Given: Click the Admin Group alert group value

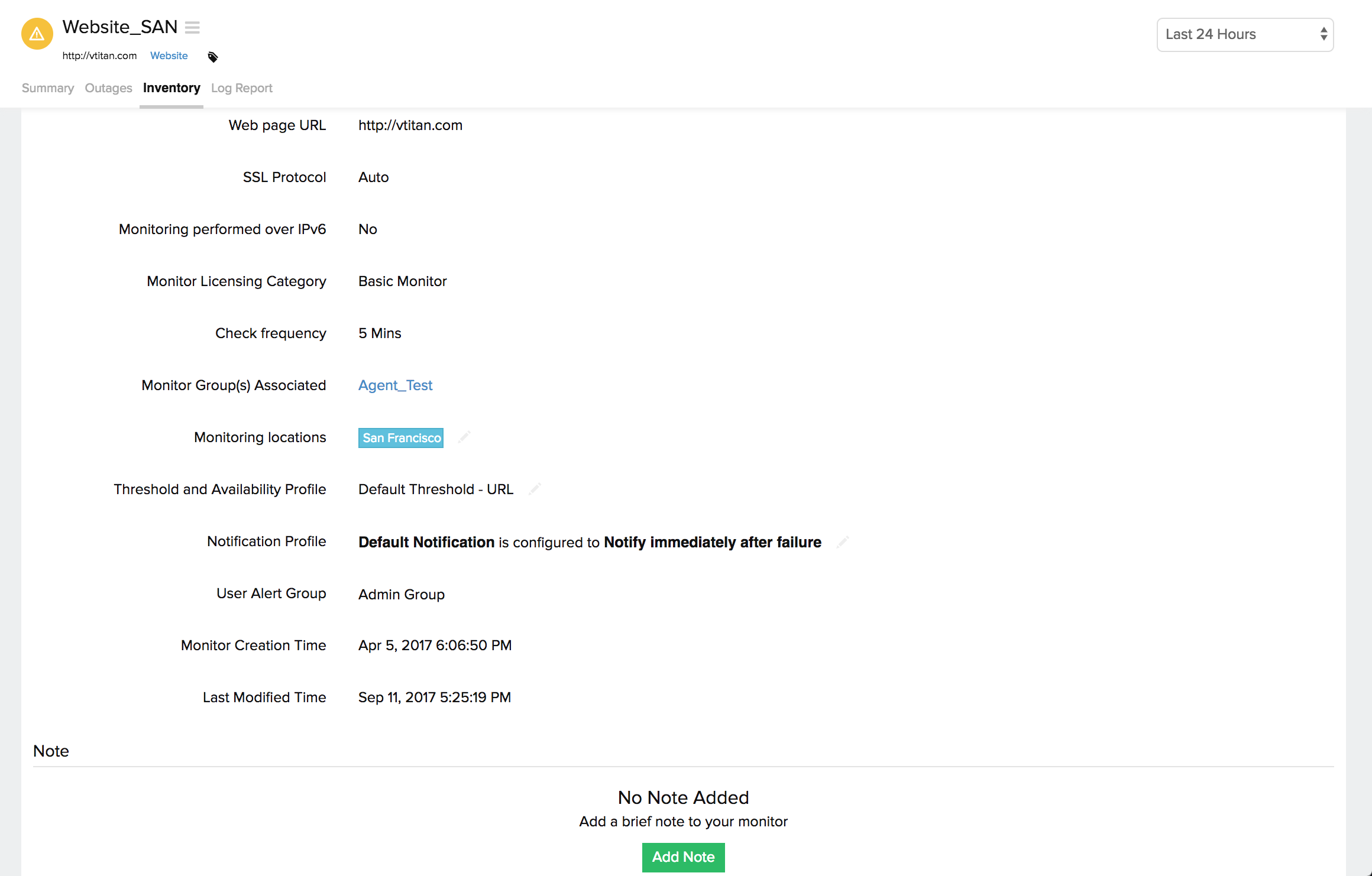Looking at the screenshot, I should point(401,594).
